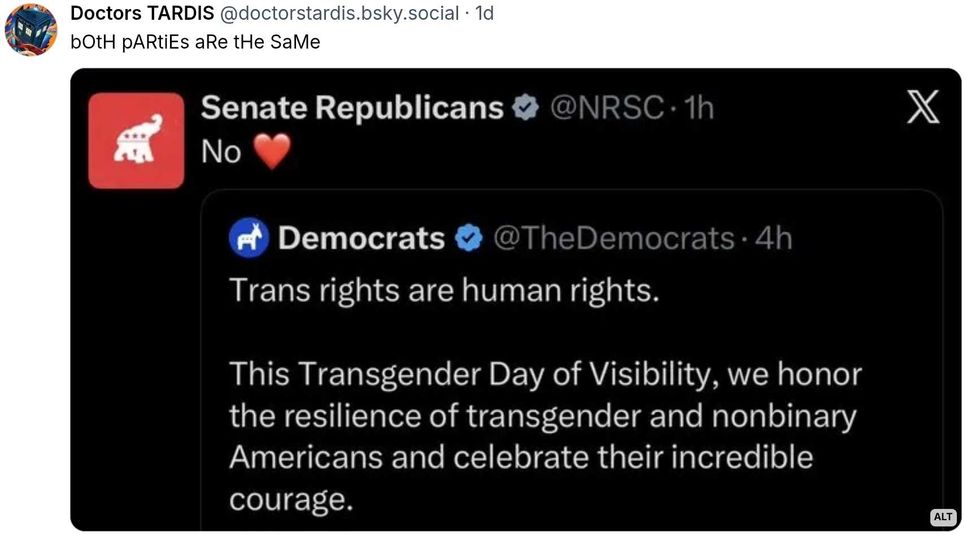Click the Democrats blue verified checkmark
Viewport: 980px width, 540px height.
(468, 239)
